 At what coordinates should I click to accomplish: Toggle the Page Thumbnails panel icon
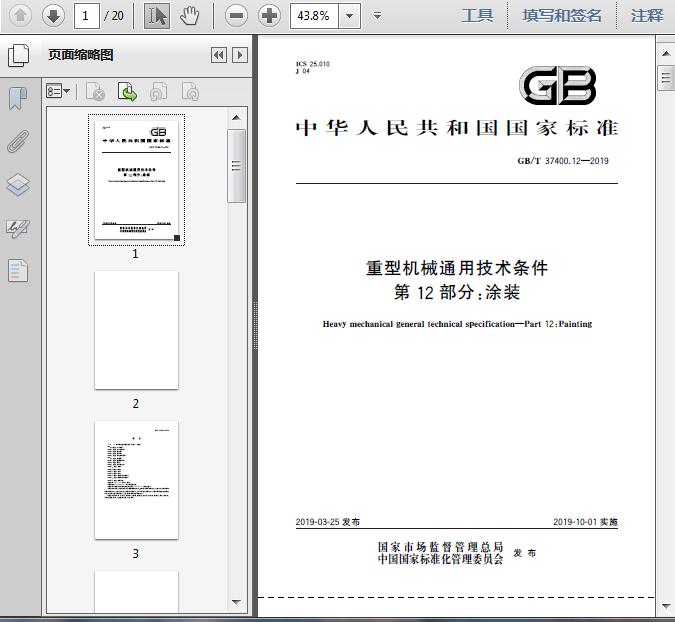click(18, 55)
